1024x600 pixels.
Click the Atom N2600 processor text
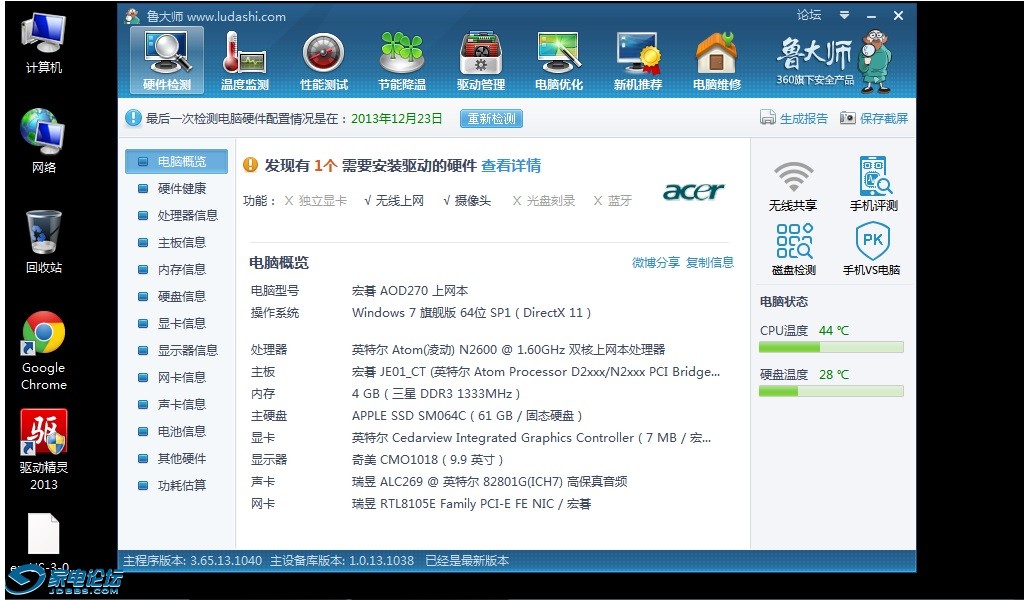click(x=509, y=350)
